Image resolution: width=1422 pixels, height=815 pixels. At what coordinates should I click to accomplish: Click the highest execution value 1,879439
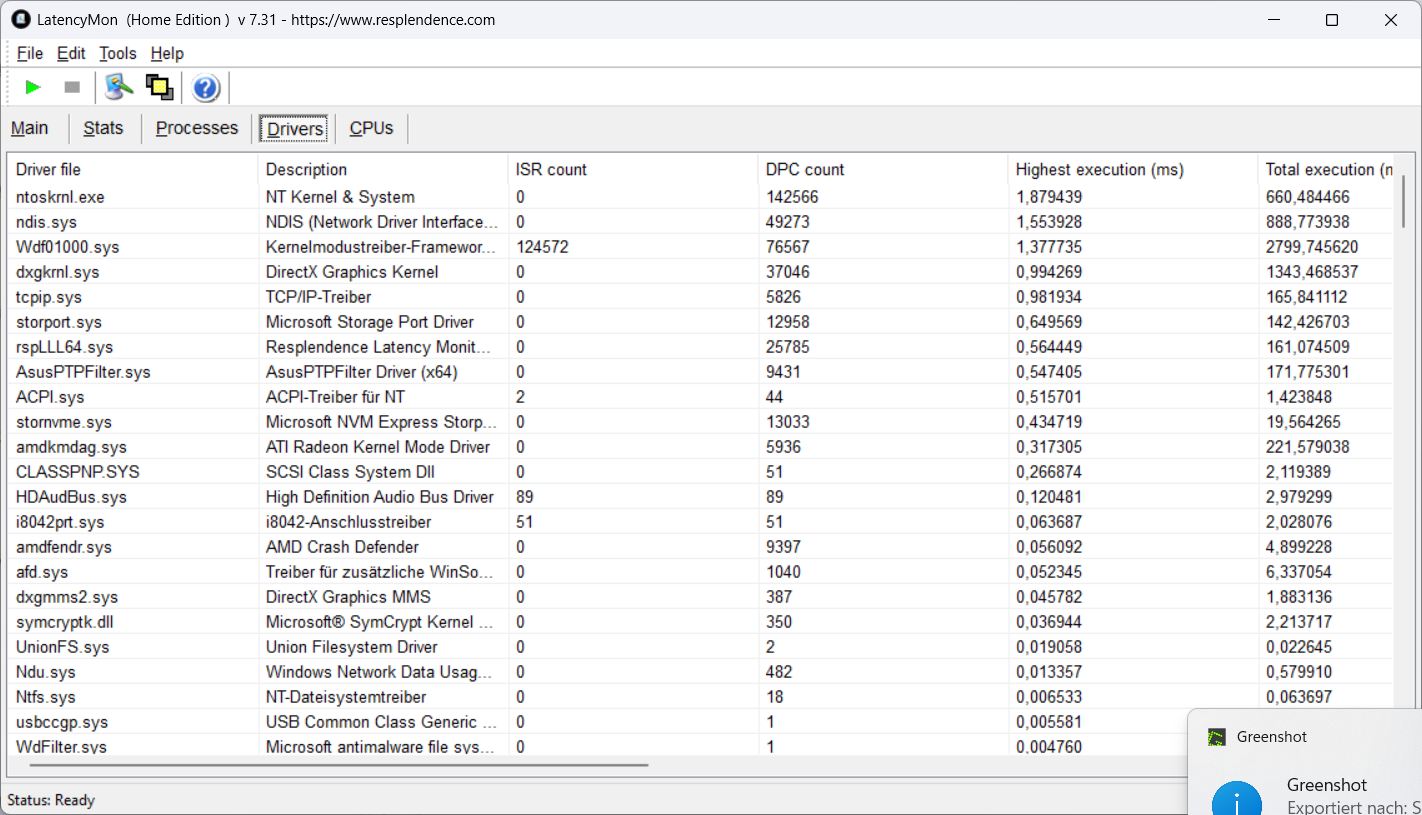pyautogui.click(x=1049, y=197)
